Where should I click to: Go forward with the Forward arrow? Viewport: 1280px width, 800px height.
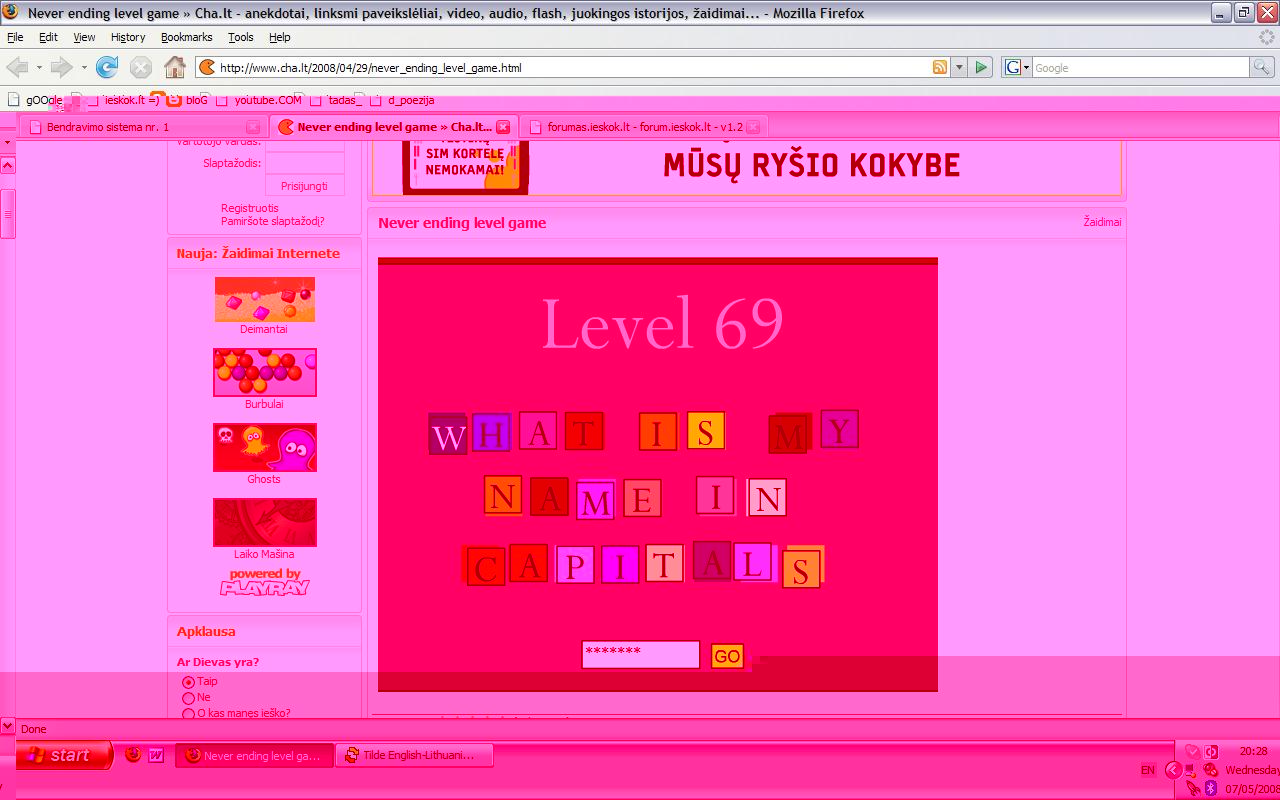[62, 67]
